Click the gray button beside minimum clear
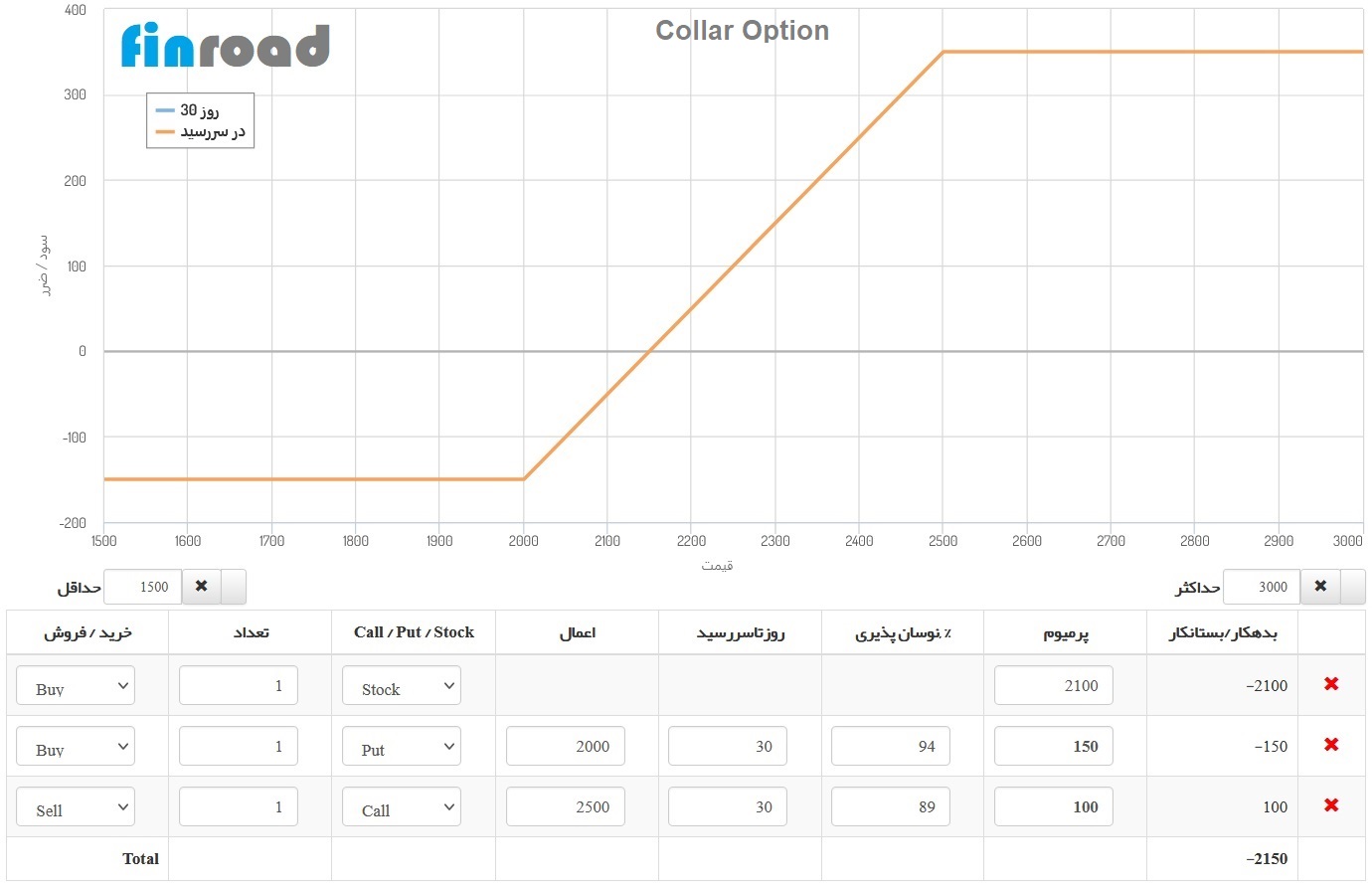 233,587
